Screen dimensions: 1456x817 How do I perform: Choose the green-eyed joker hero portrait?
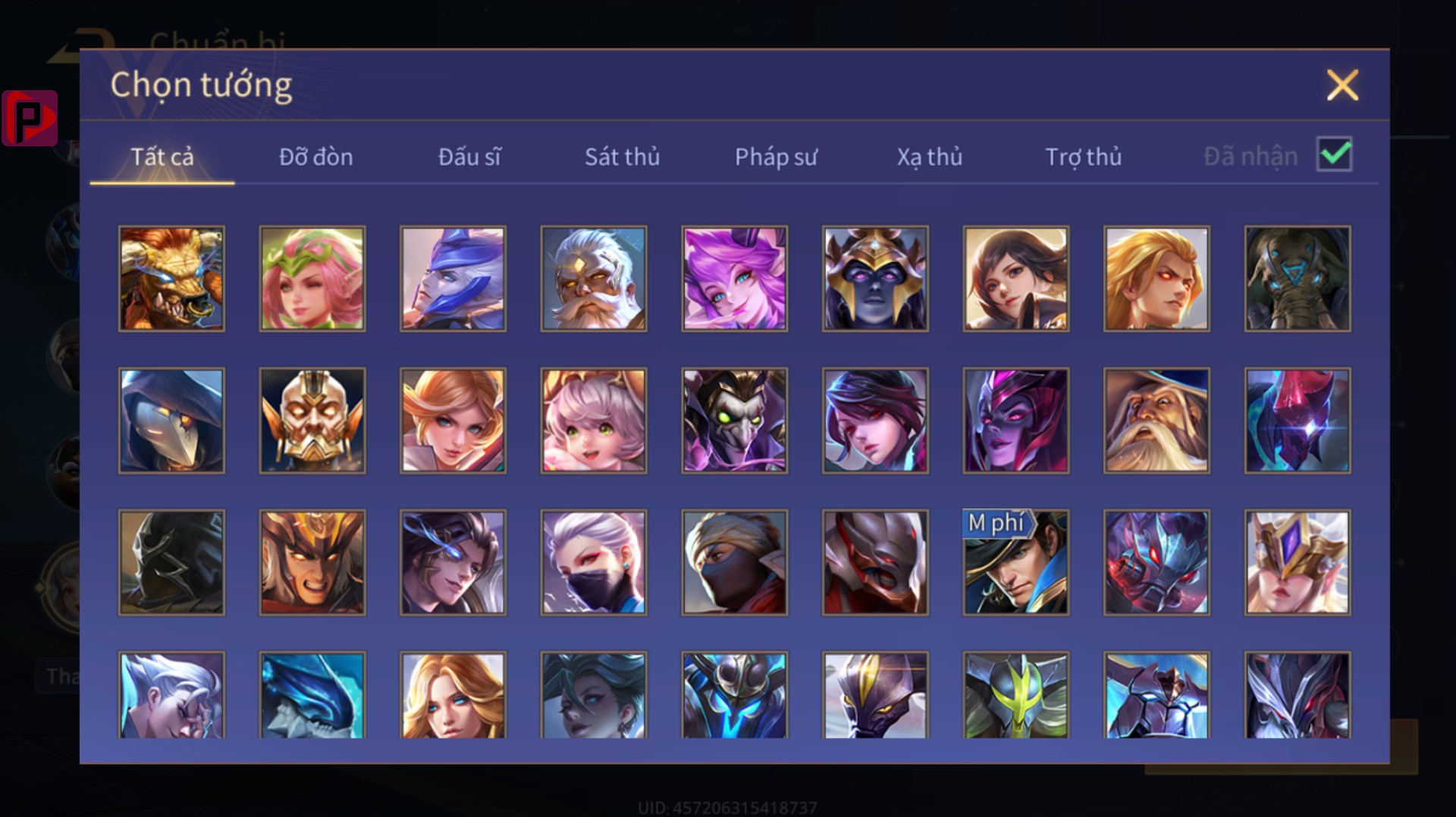click(735, 421)
